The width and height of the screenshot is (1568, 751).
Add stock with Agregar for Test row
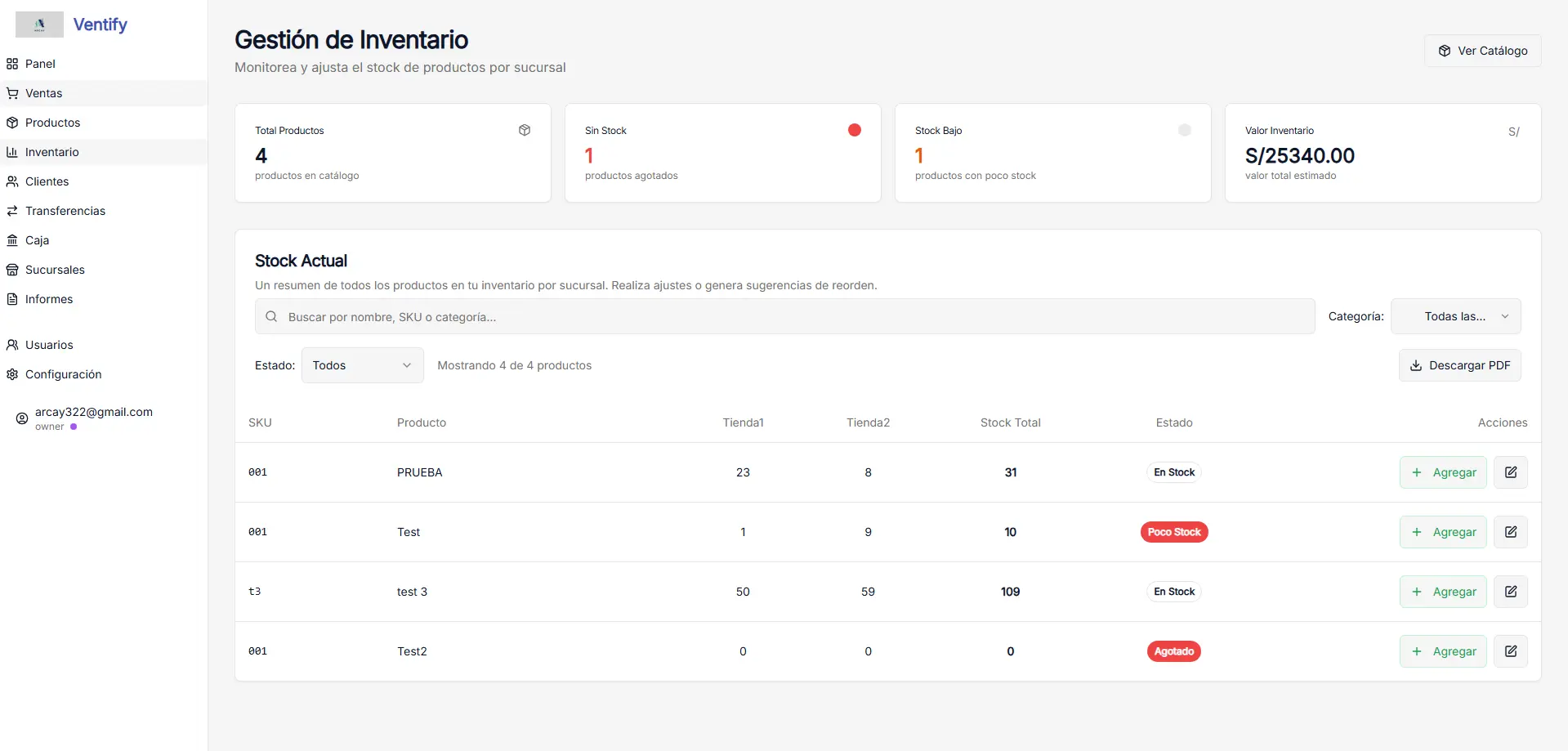click(x=1442, y=532)
